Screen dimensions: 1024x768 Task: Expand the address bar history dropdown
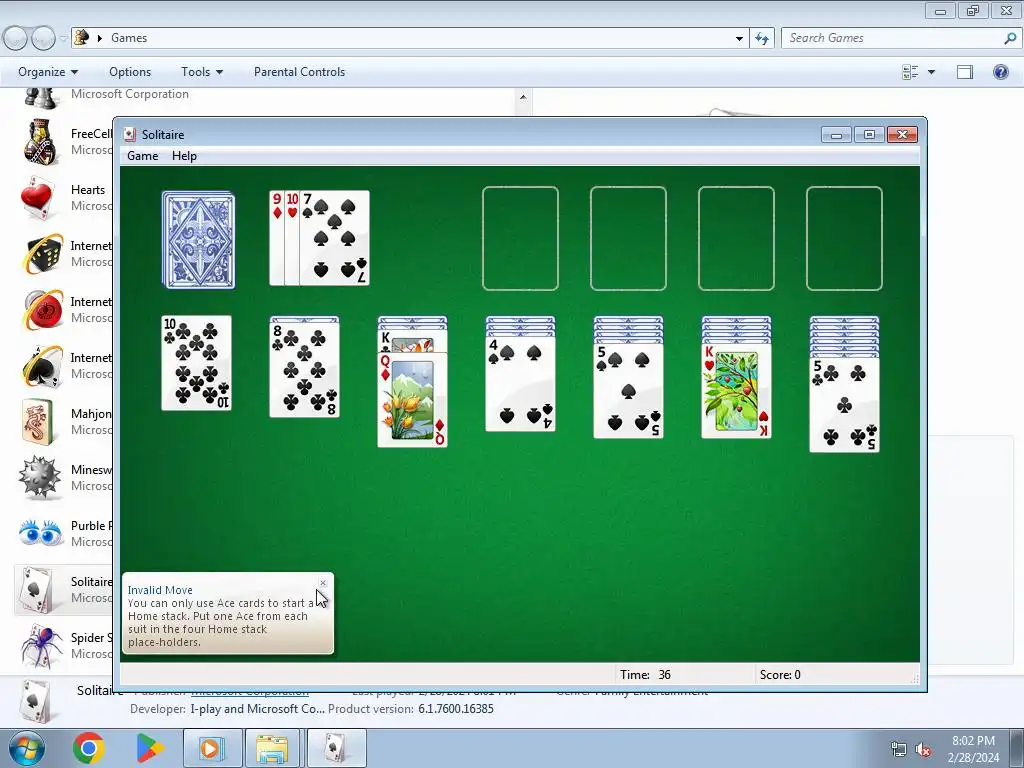pos(739,38)
